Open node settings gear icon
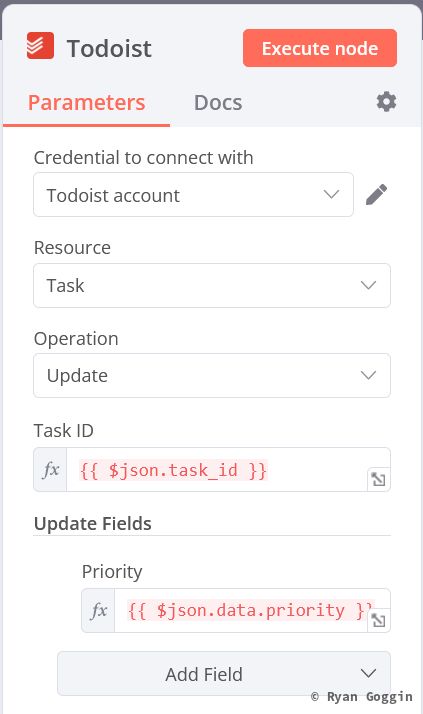The width and height of the screenshot is (423, 714). [x=386, y=102]
